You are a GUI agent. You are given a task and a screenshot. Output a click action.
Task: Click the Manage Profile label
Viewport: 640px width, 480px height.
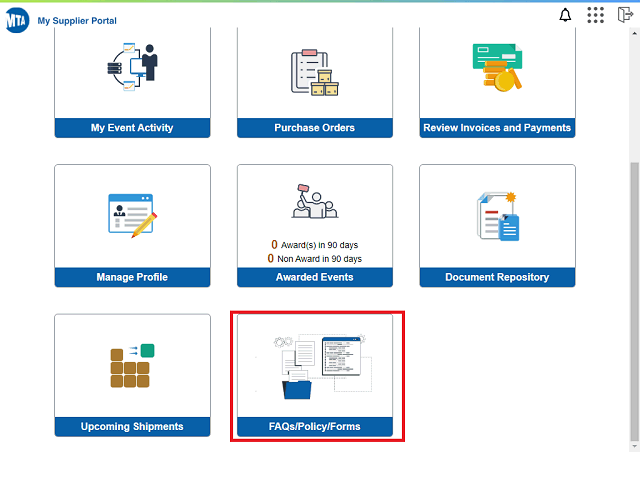click(132, 277)
